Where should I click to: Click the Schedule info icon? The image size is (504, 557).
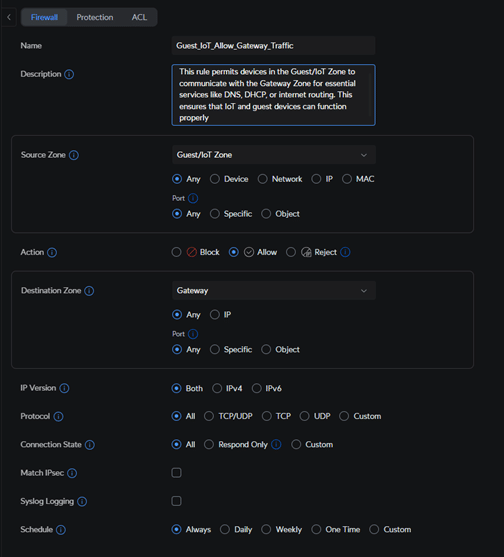(x=61, y=530)
